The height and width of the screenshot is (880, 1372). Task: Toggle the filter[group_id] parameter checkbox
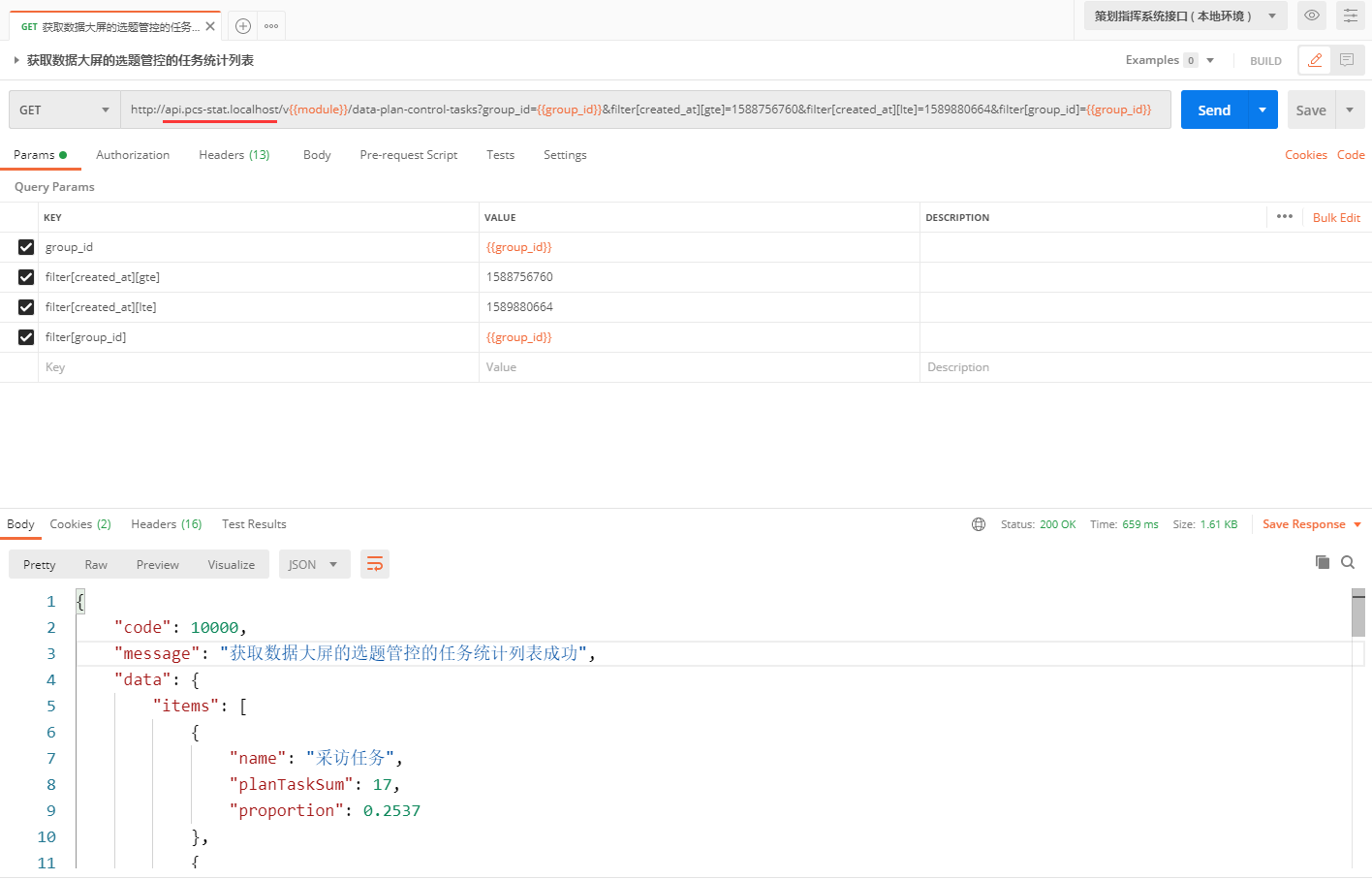pos(26,337)
